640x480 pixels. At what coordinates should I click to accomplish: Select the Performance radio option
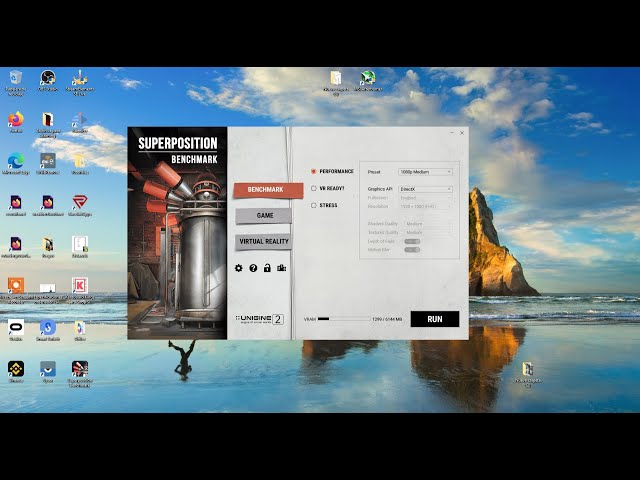[313, 171]
